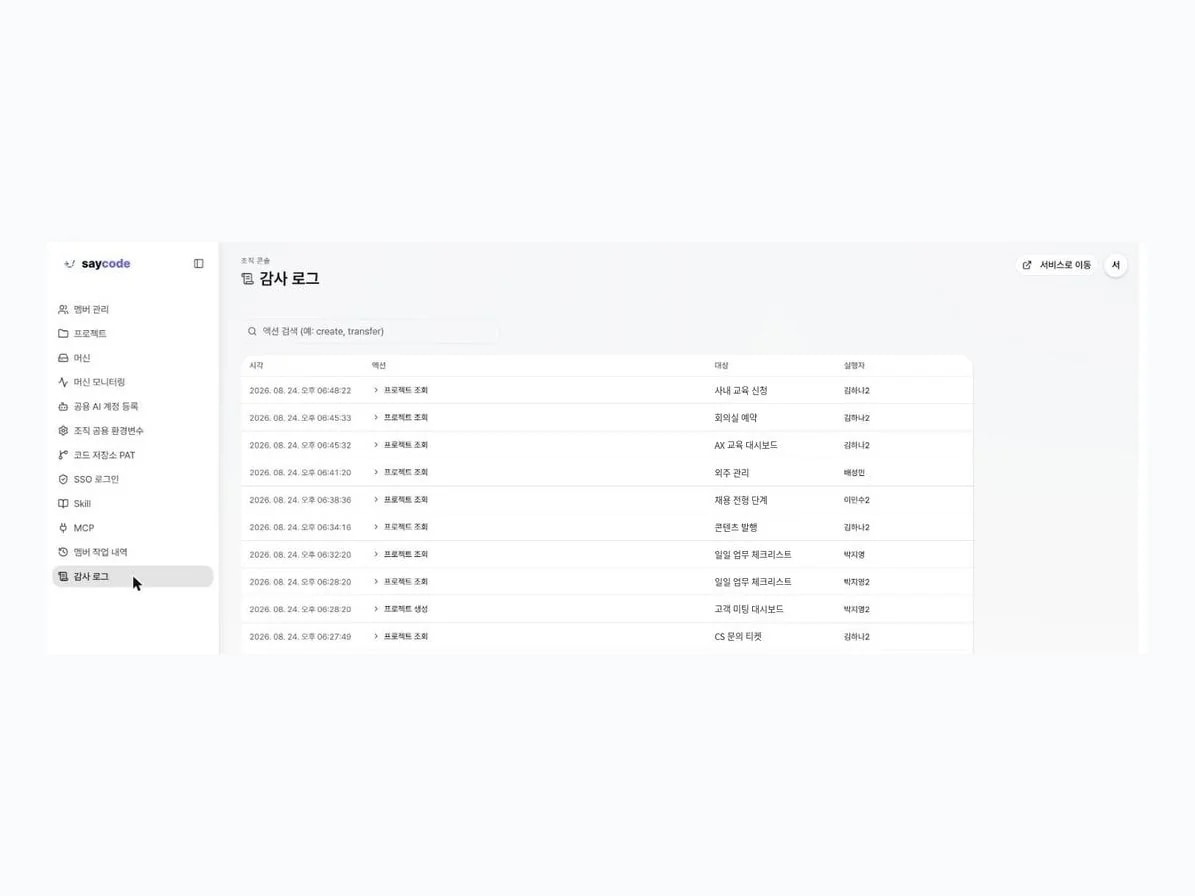Screen dimensions: 1195x896
Task: Click the actor name 이민수2
Action: 857,500
